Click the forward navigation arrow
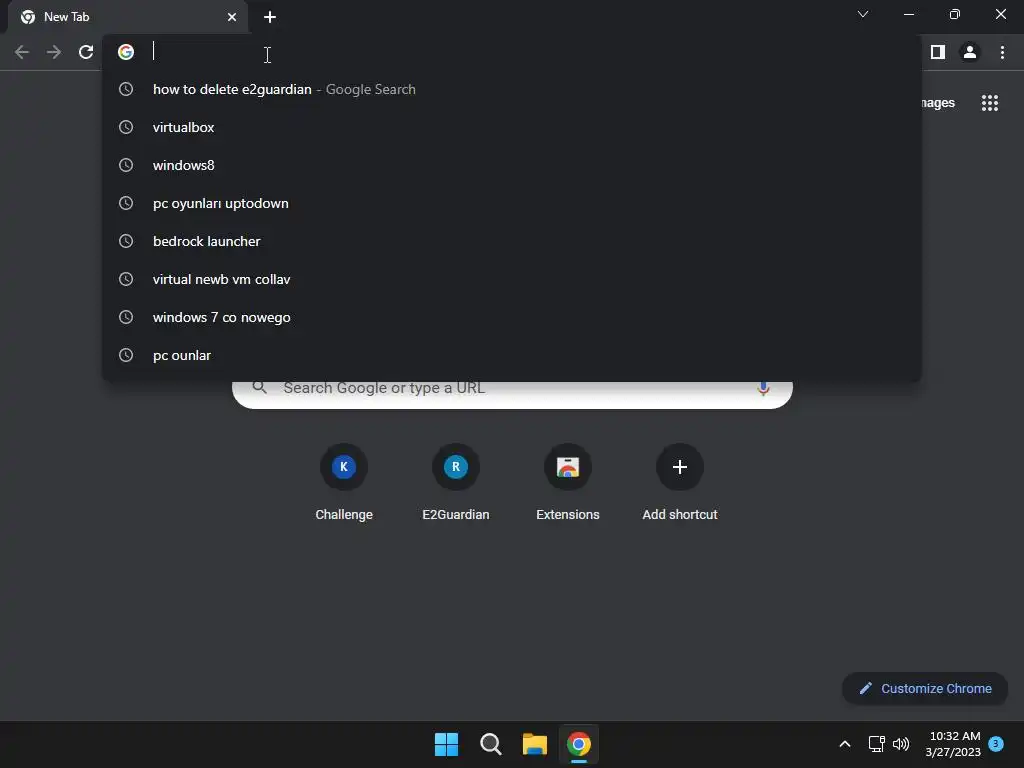 tap(54, 52)
